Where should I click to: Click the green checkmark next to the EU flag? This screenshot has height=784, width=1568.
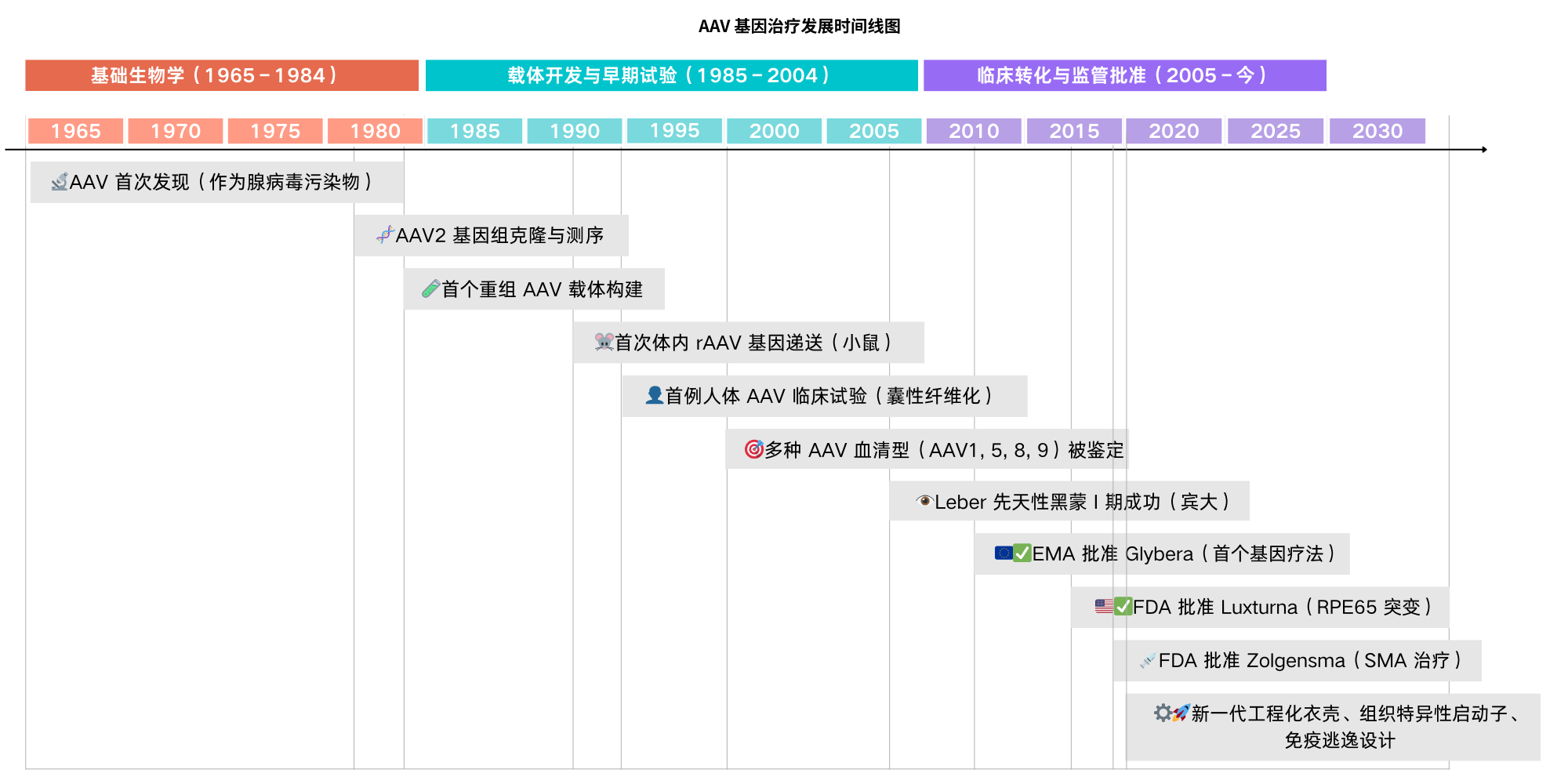click(1022, 553)
